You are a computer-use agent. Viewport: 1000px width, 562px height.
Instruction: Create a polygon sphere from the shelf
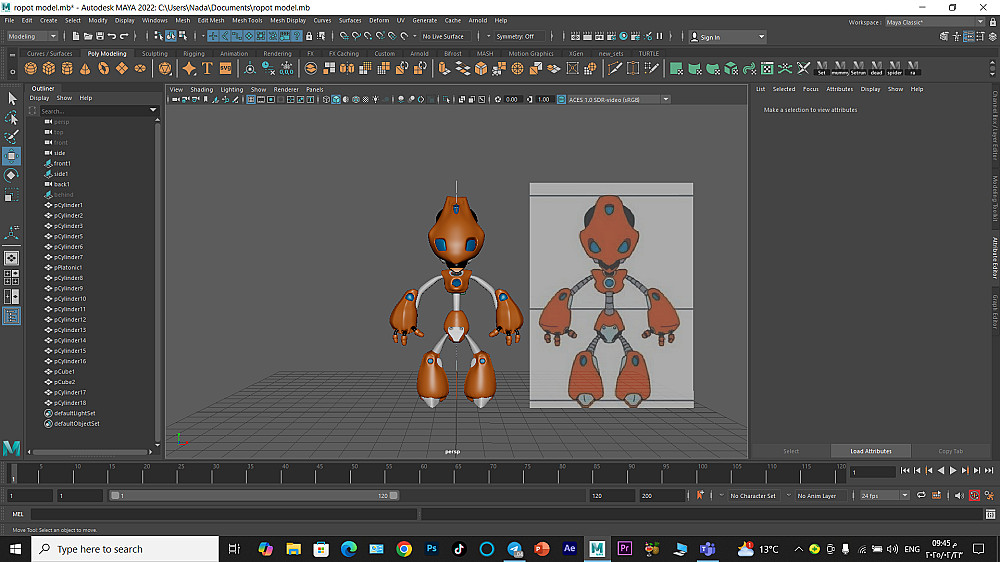(x=31, y=68)
